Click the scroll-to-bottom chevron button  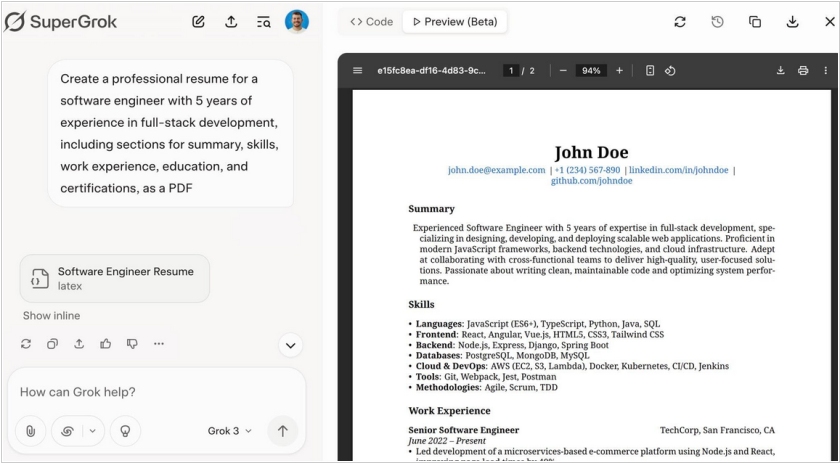click(290, 346)
